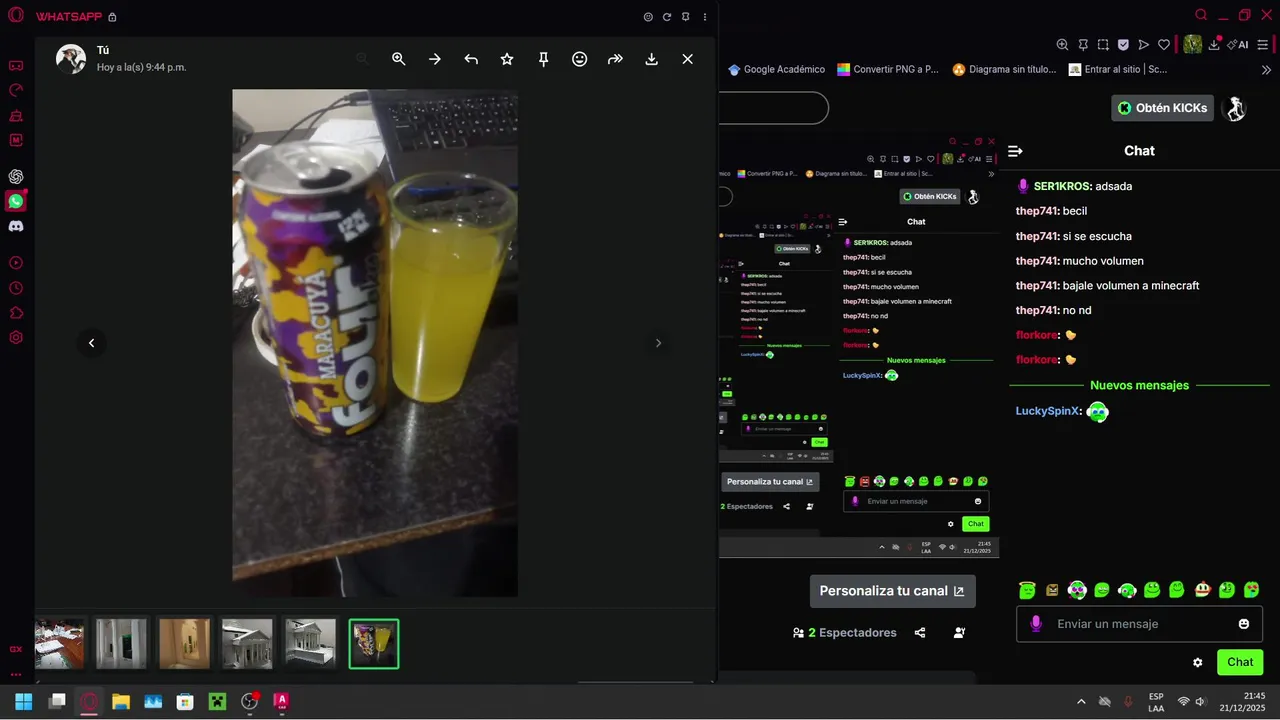Open sender profile picture labeled Tú
The width and height of the screenshot is (1280, 720).
pyautogui.click(x=71, y=59)
